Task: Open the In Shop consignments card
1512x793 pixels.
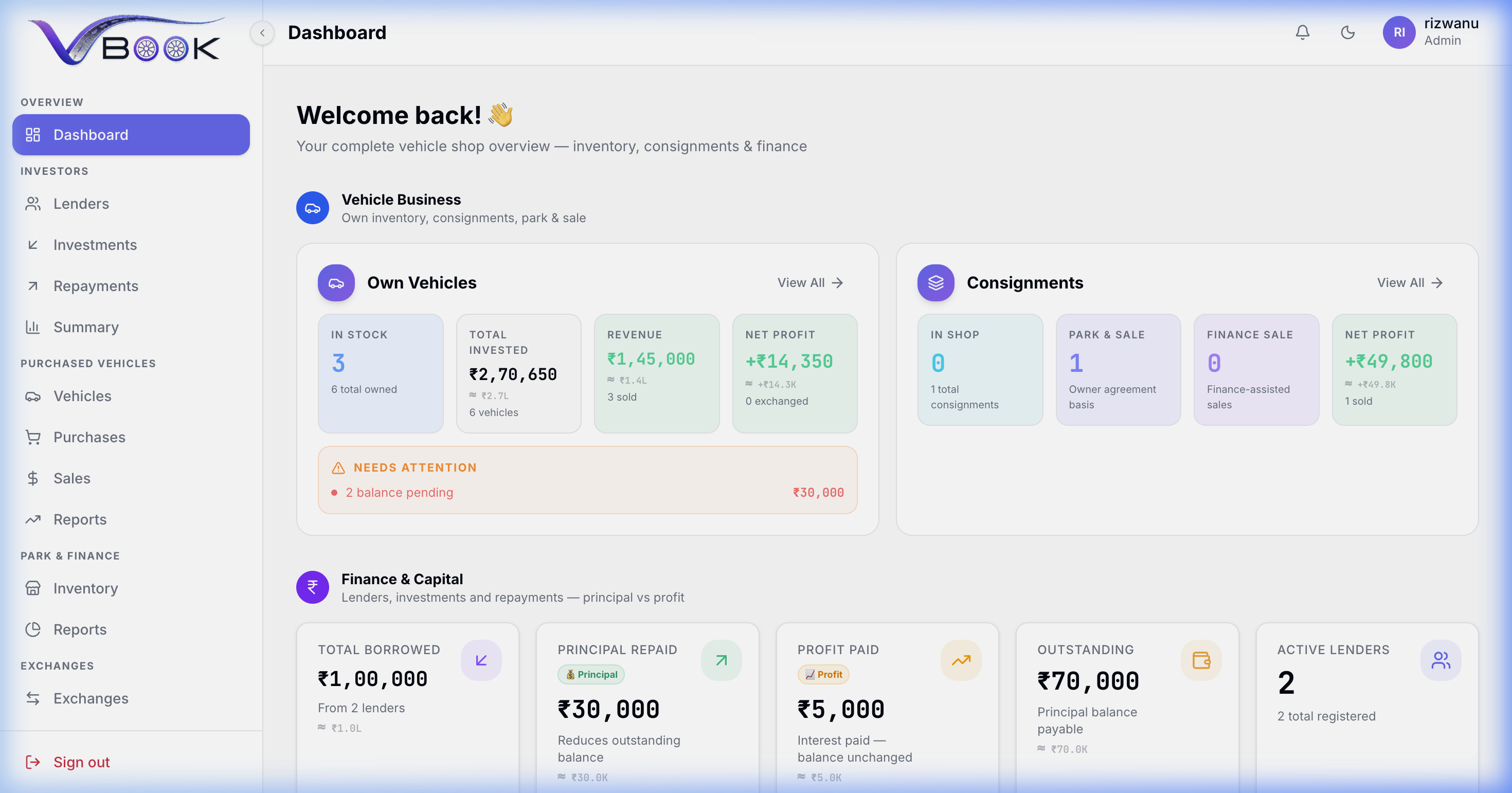Action: click(x=980, y=370)
